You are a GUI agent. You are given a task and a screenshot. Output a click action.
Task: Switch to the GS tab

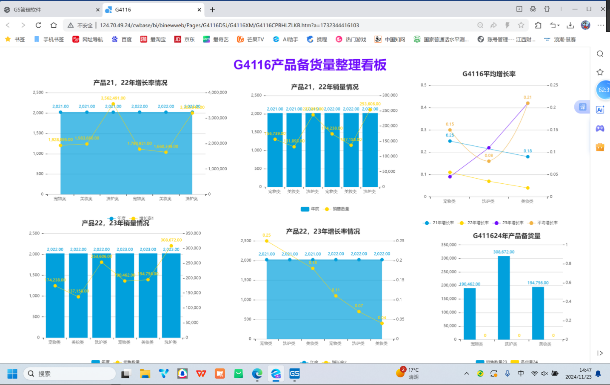(x=51, y=10)
